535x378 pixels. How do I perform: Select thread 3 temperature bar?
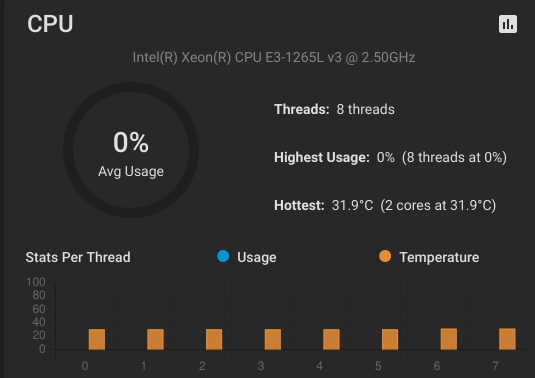tap(273, 339)
